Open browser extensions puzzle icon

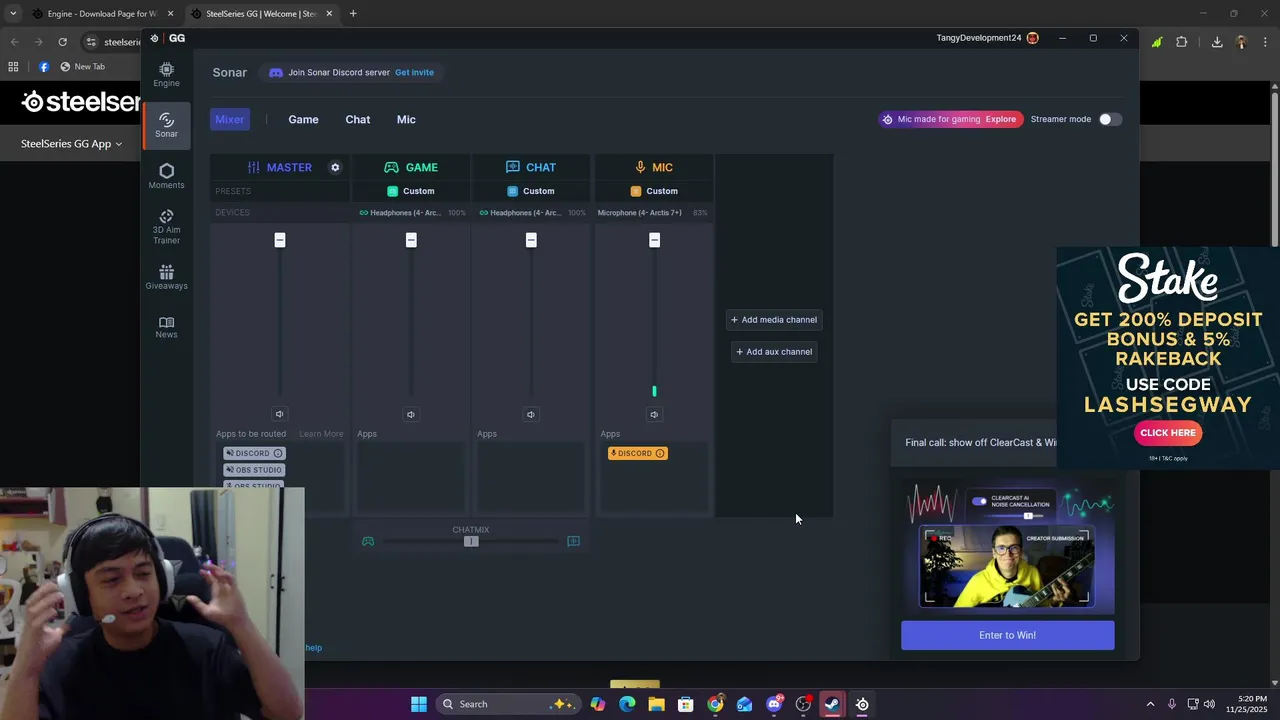pos(1182,42)
